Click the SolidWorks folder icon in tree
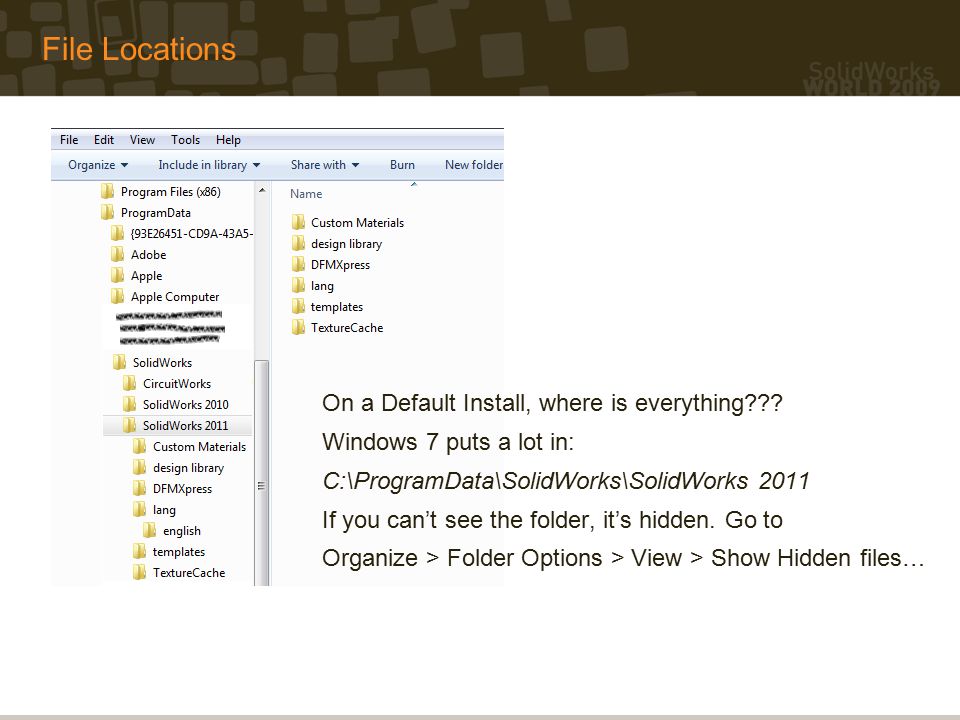The height and width of the screenshot is (720, 960). coord(119,362)
